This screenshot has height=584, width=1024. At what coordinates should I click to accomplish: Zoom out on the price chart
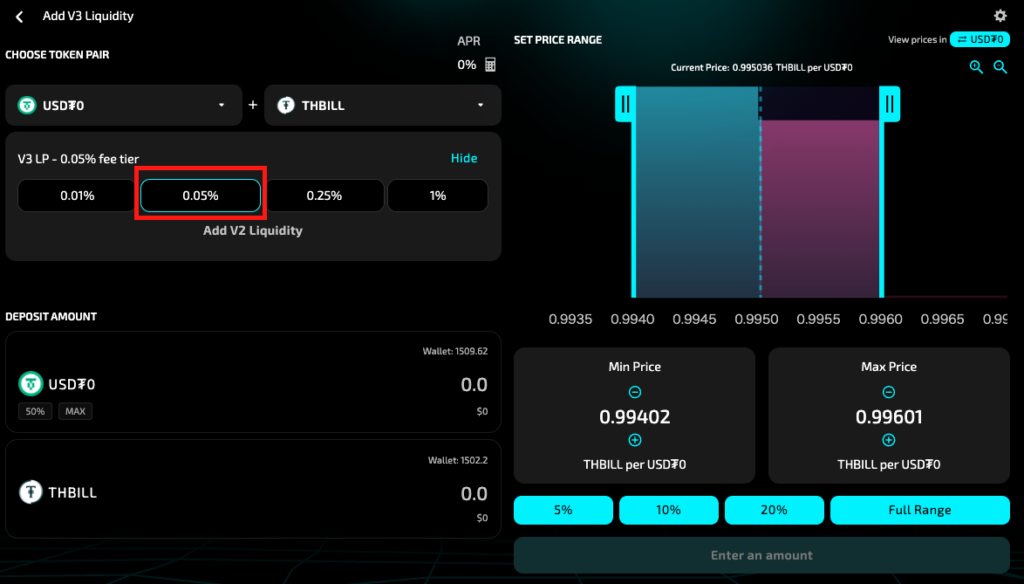click(1000, 67)
